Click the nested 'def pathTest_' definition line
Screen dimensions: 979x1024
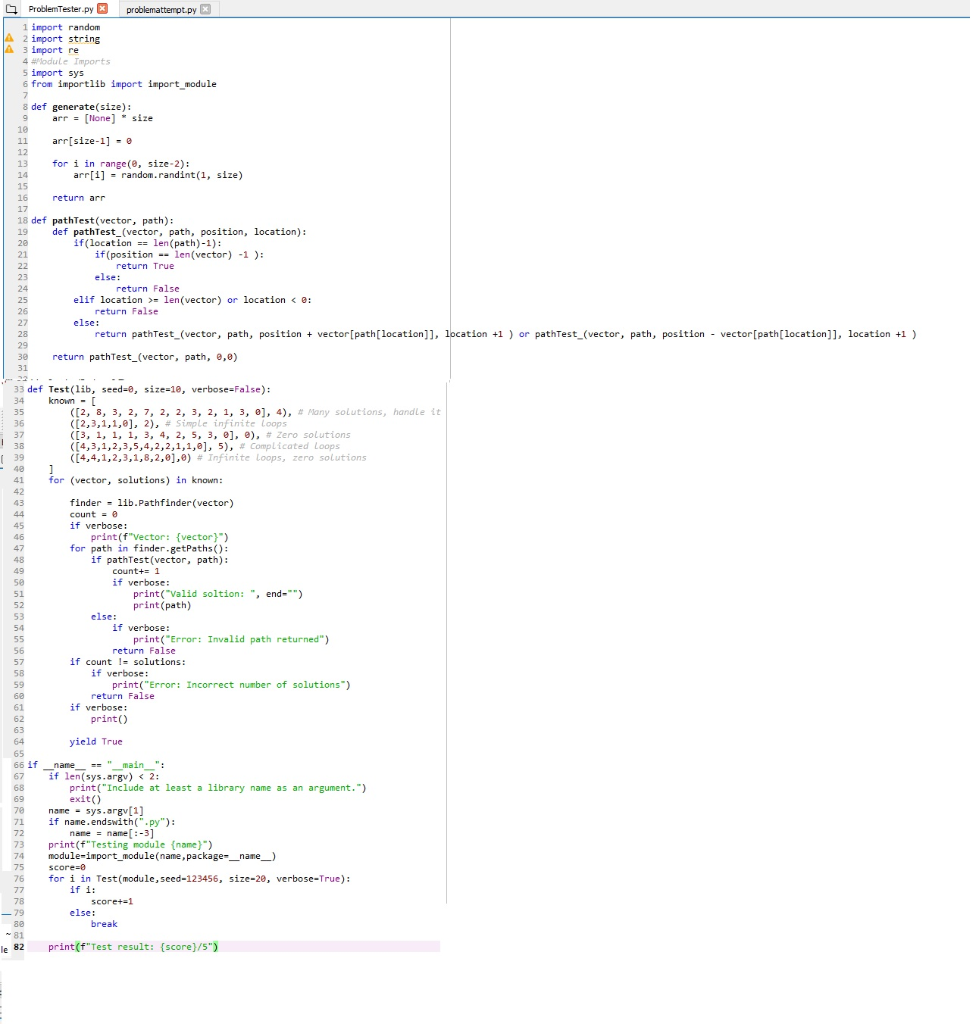[180, 232]
